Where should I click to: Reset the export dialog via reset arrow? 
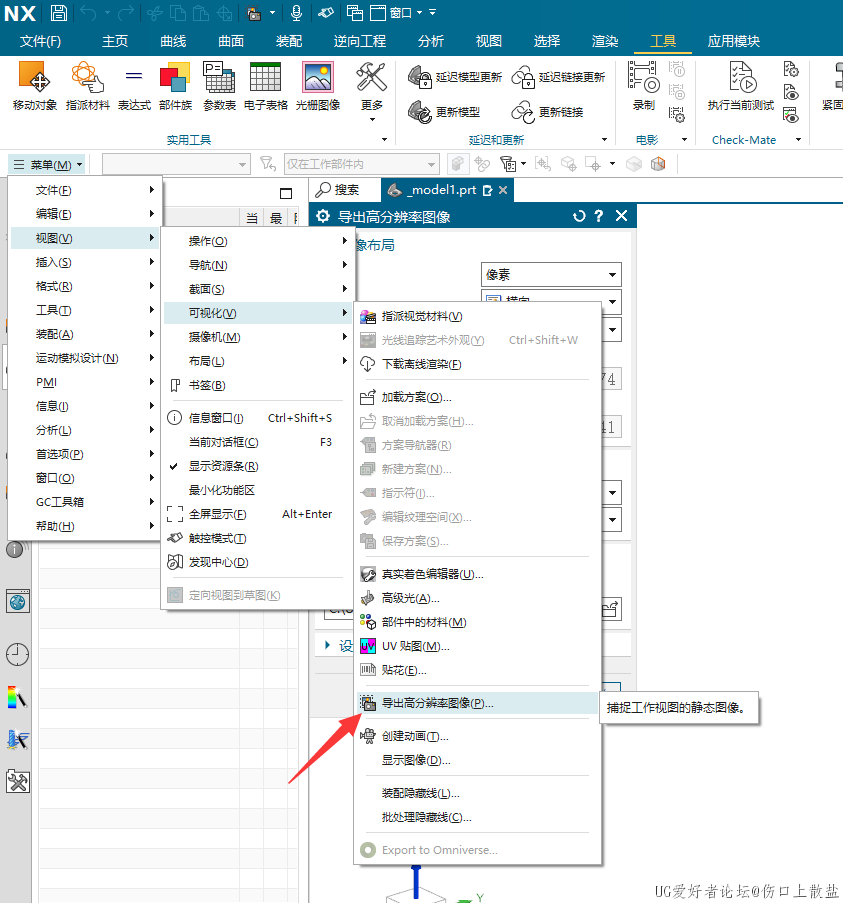[x=578, y=216]
